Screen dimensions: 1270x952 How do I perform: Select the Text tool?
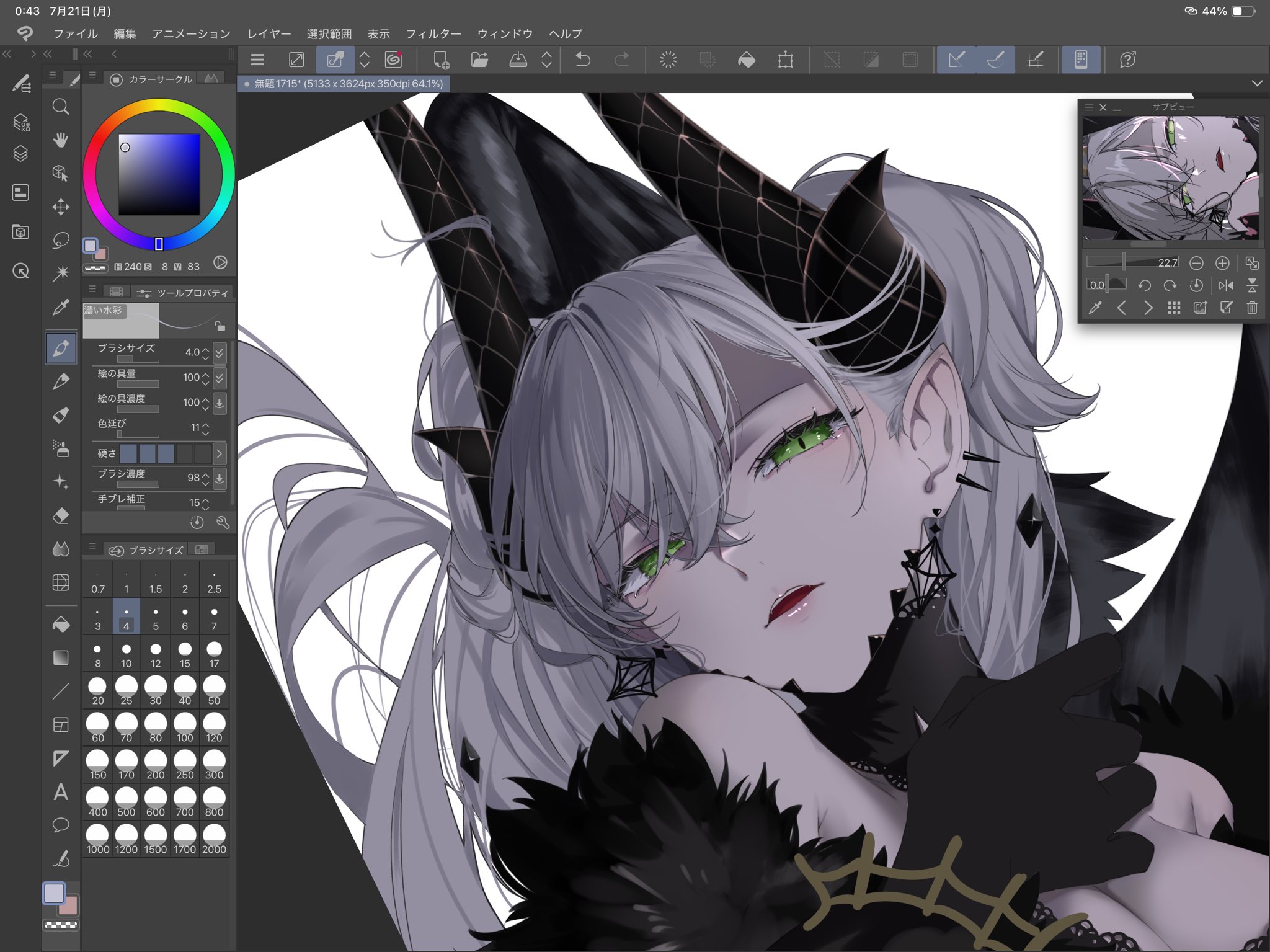click(61, 792)
